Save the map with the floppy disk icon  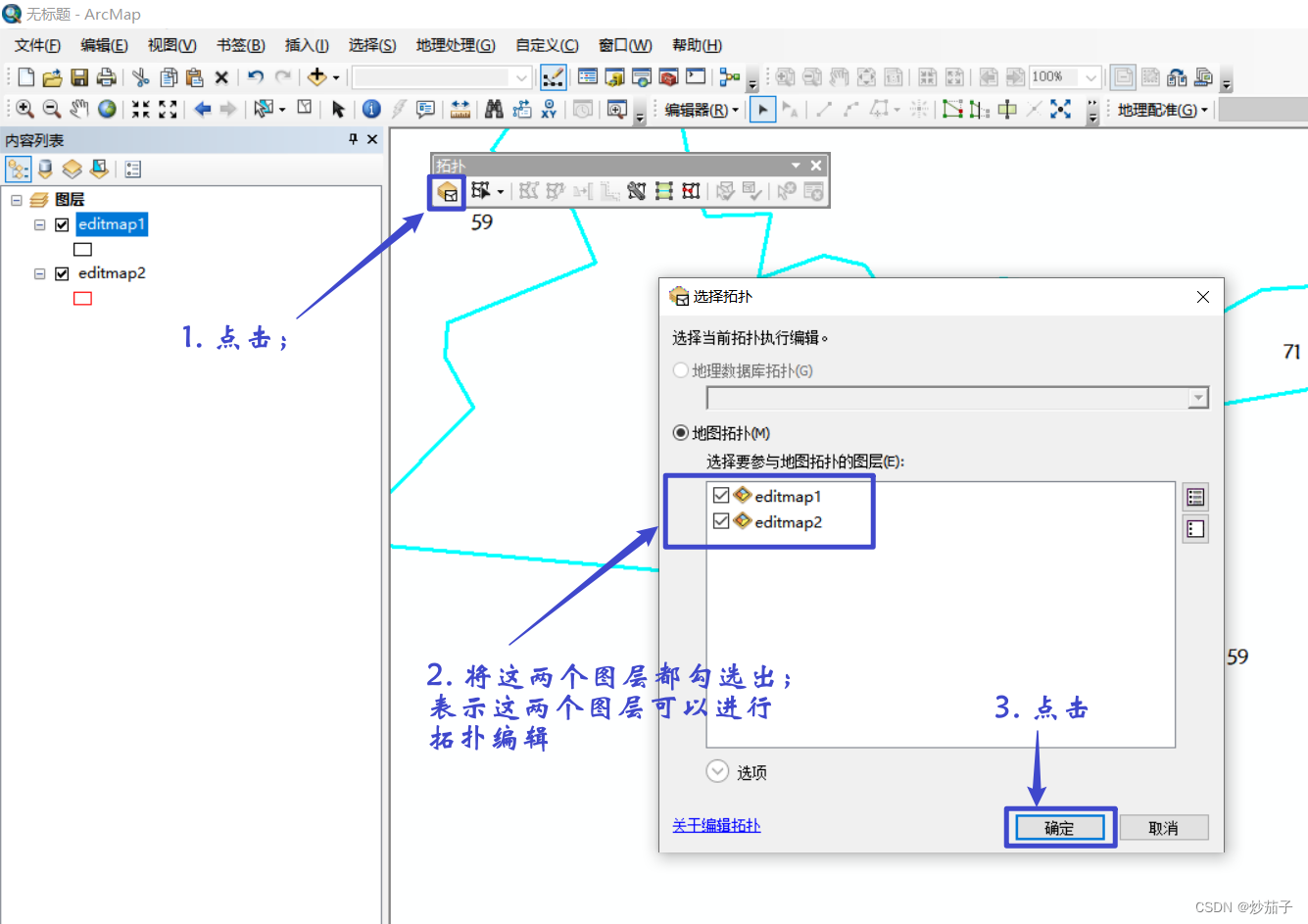(x=79, y=77)
